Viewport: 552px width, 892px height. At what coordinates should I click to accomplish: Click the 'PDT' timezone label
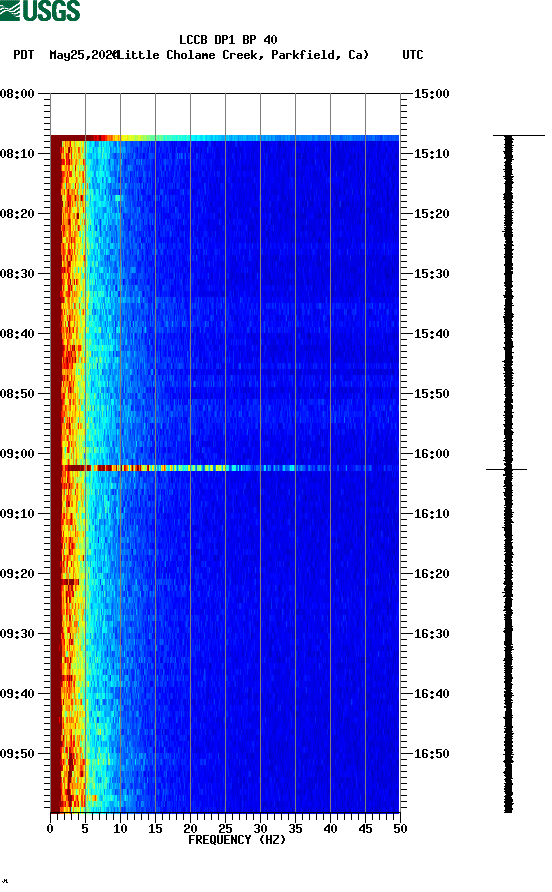click(x=23, y=55)
